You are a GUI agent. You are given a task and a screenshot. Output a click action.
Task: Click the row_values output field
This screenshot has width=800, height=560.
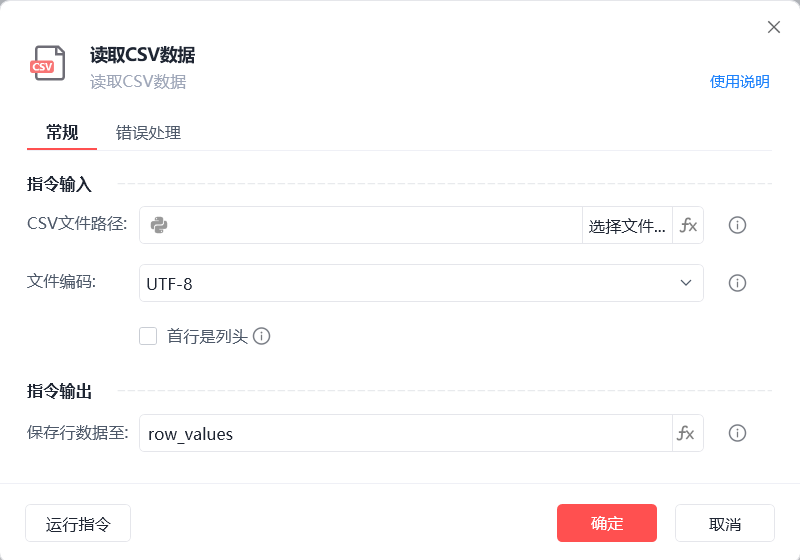pyautogui.click(x=406, y=433)
